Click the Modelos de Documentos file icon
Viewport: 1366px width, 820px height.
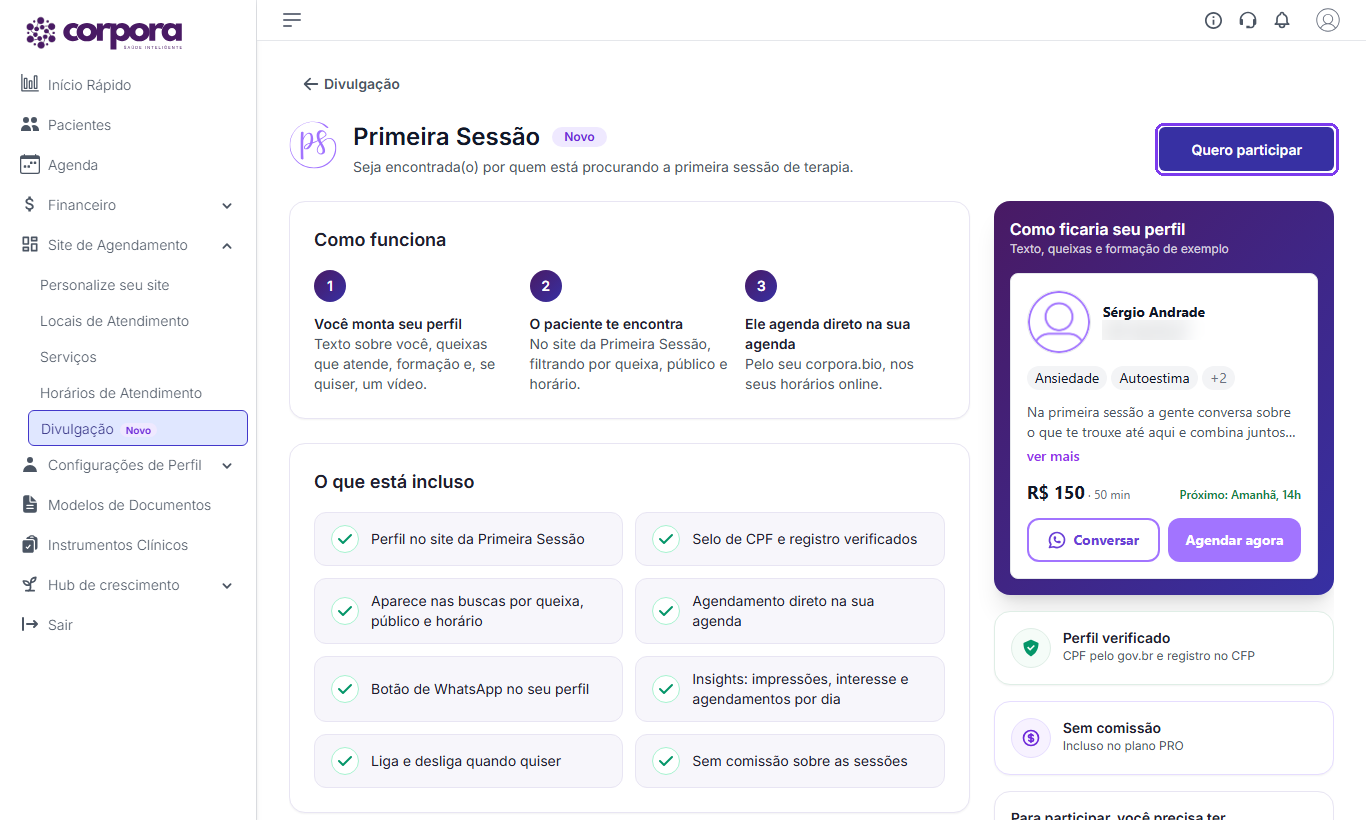30,504
